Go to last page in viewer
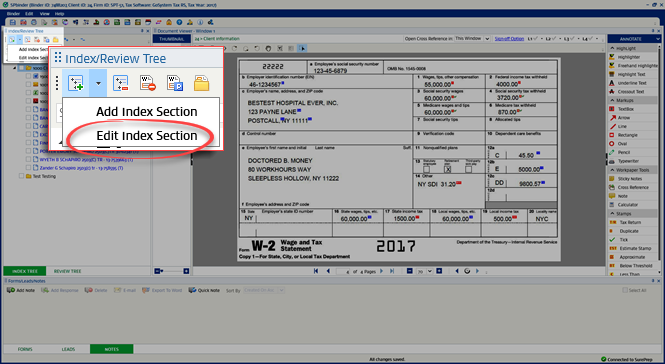665x364 pixels. 391,271
